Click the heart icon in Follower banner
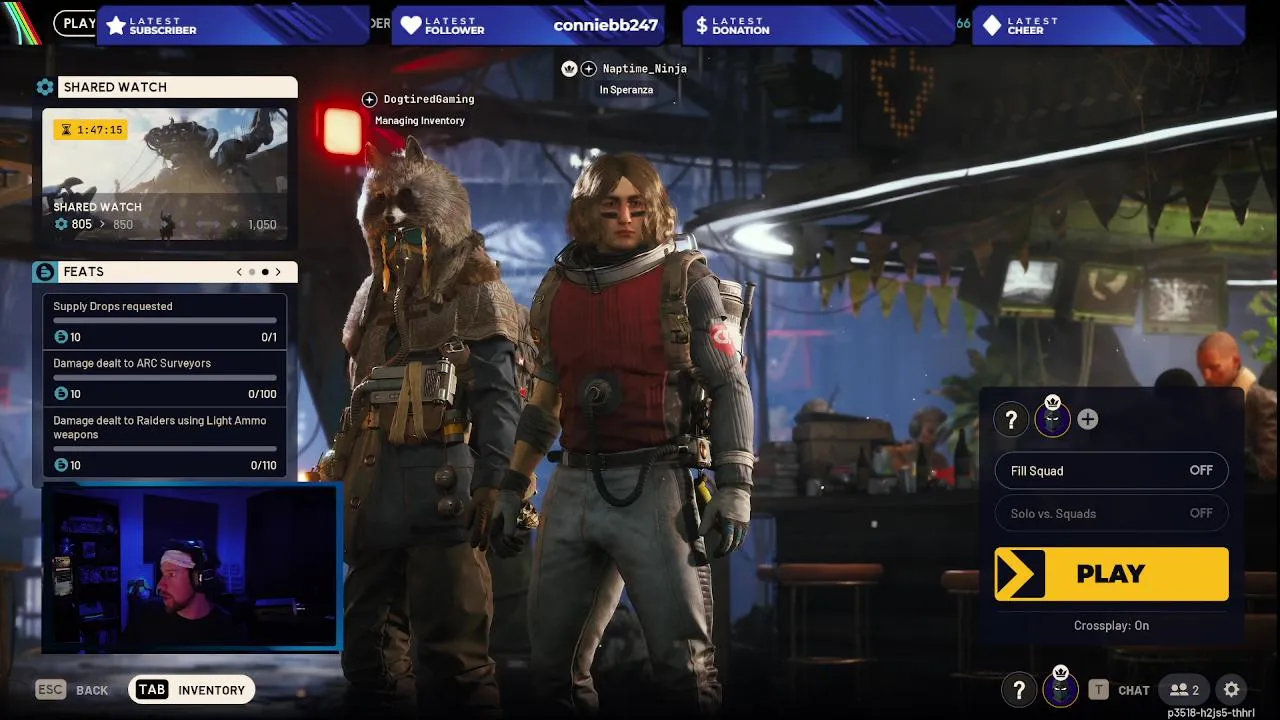This screenshot has width=1280, height=720. 411,25
